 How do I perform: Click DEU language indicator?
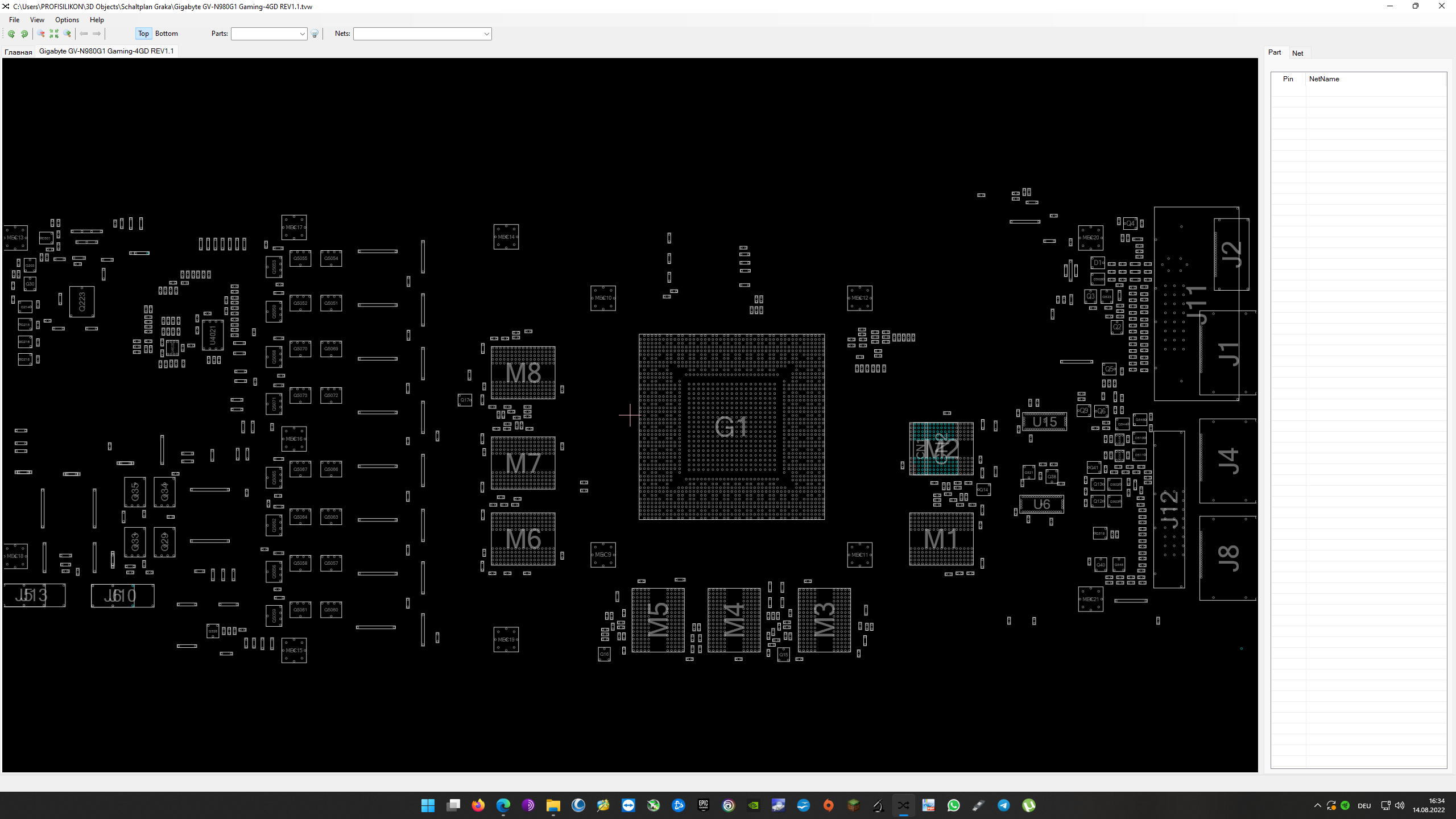[x=1364, y=805]
